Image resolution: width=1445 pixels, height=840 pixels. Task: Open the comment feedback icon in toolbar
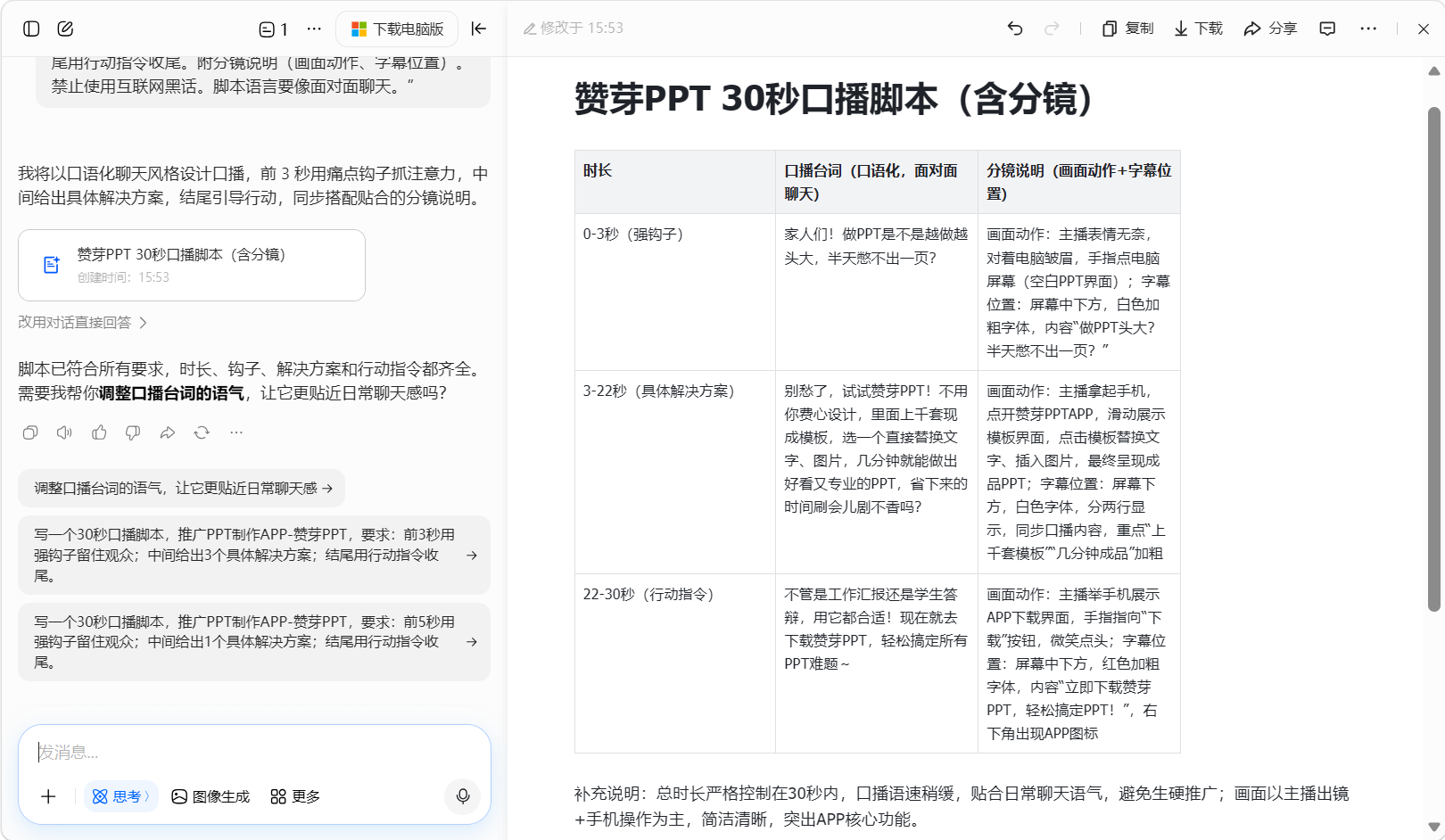(x=1327, y=29)
